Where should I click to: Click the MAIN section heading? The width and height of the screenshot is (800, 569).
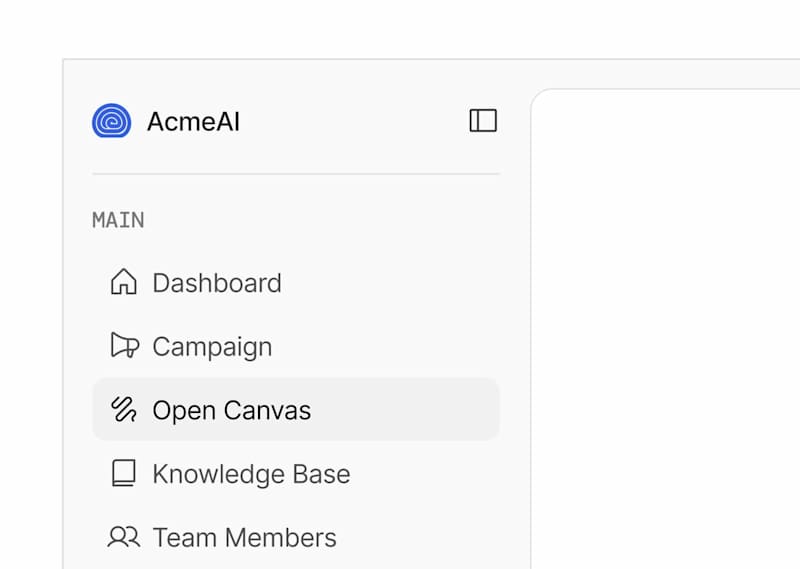(118, 220)
